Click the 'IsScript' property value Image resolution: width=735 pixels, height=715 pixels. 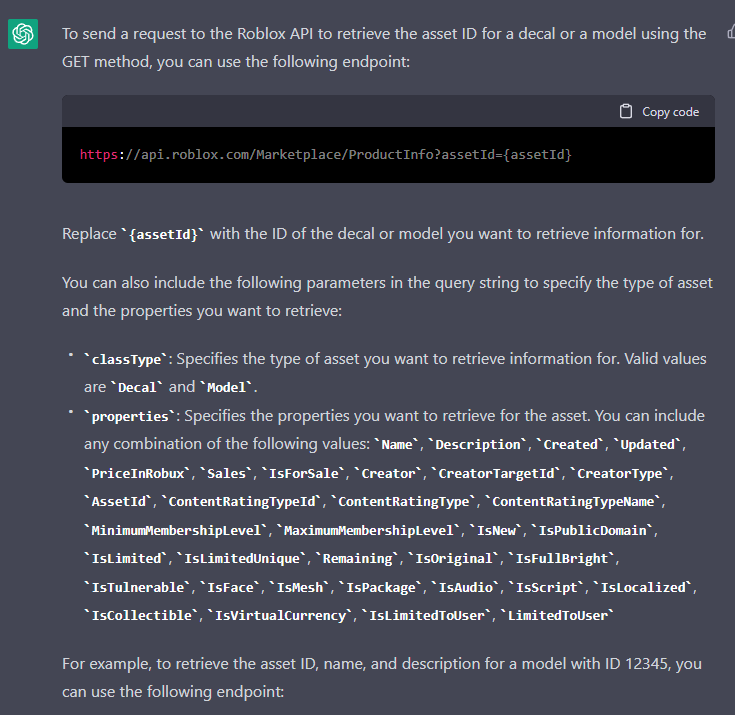[x=546, y=588]
